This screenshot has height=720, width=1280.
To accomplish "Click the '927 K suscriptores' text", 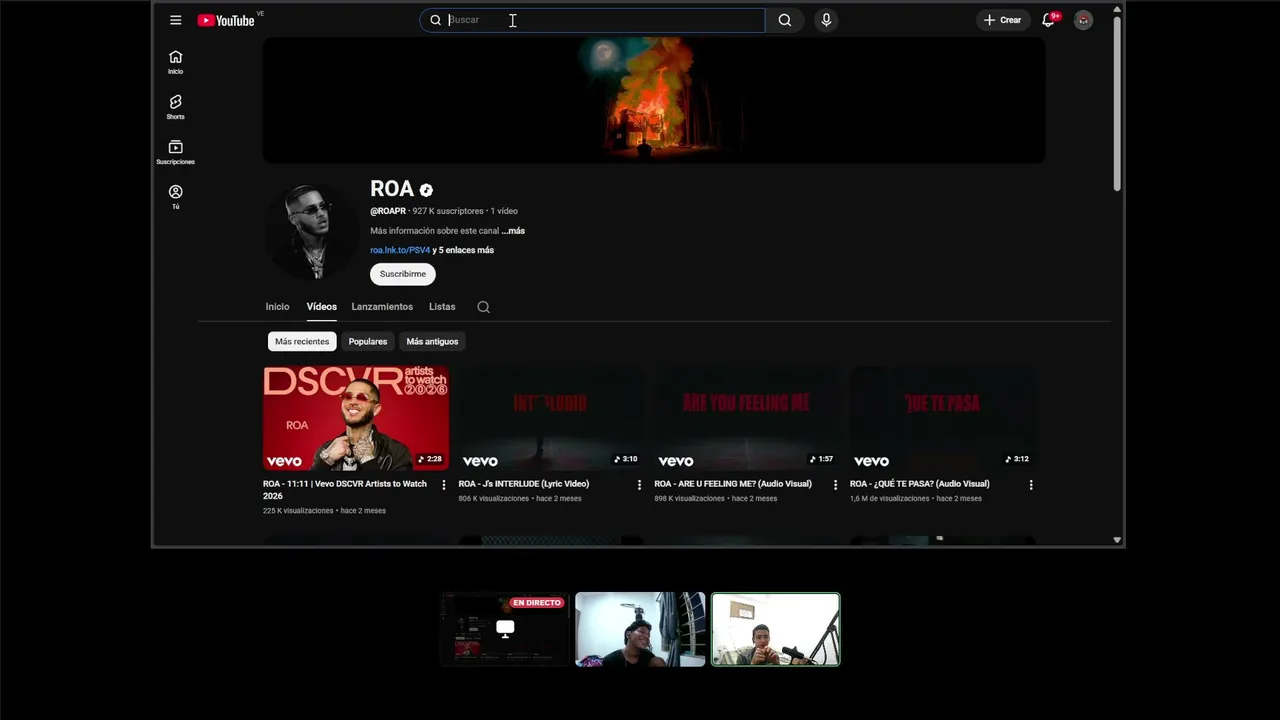I will tap(448, 211).
